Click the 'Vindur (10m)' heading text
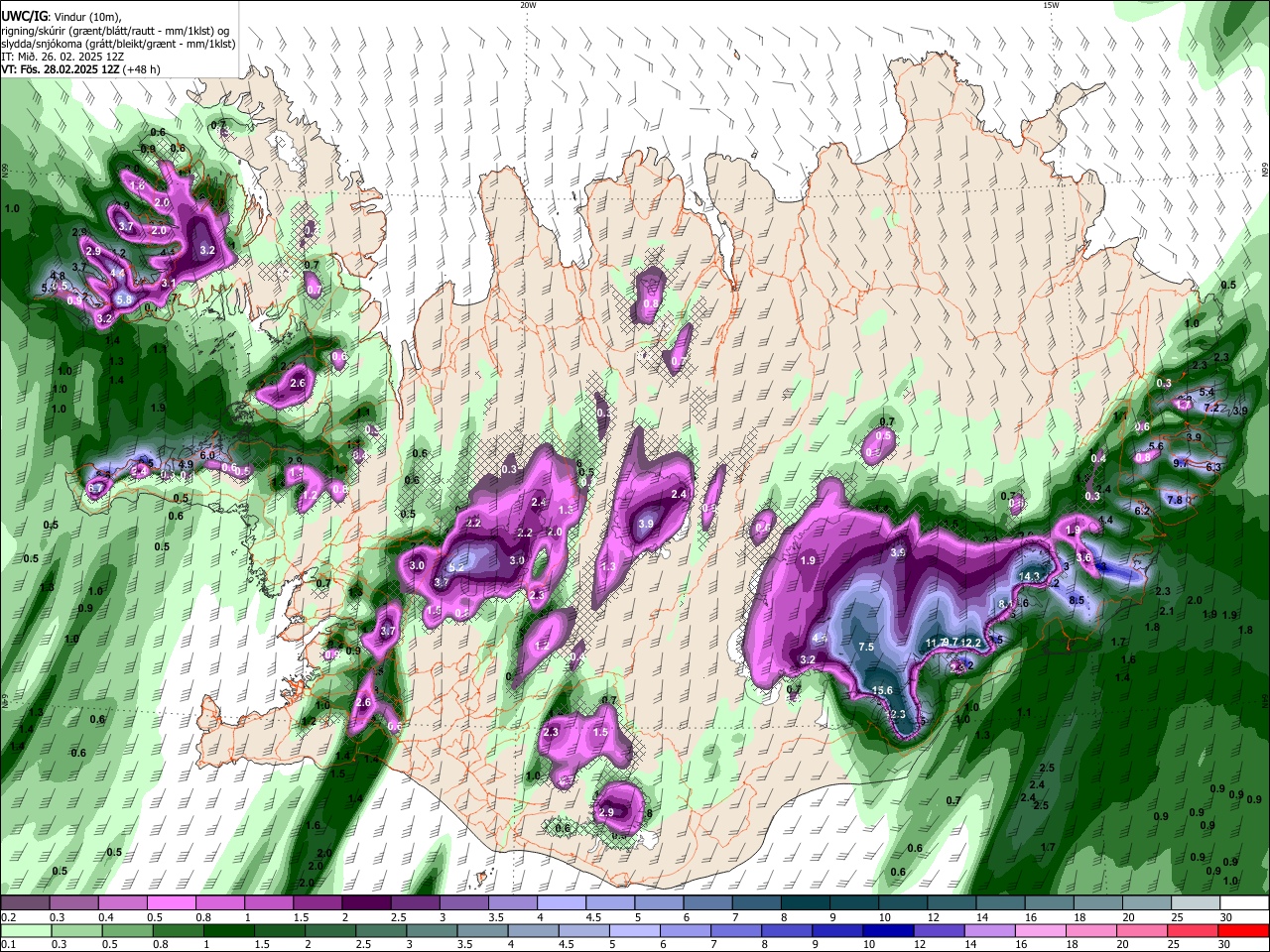Screen dimensions: 1270x952 pyautogui.click(x=90, y=17)
